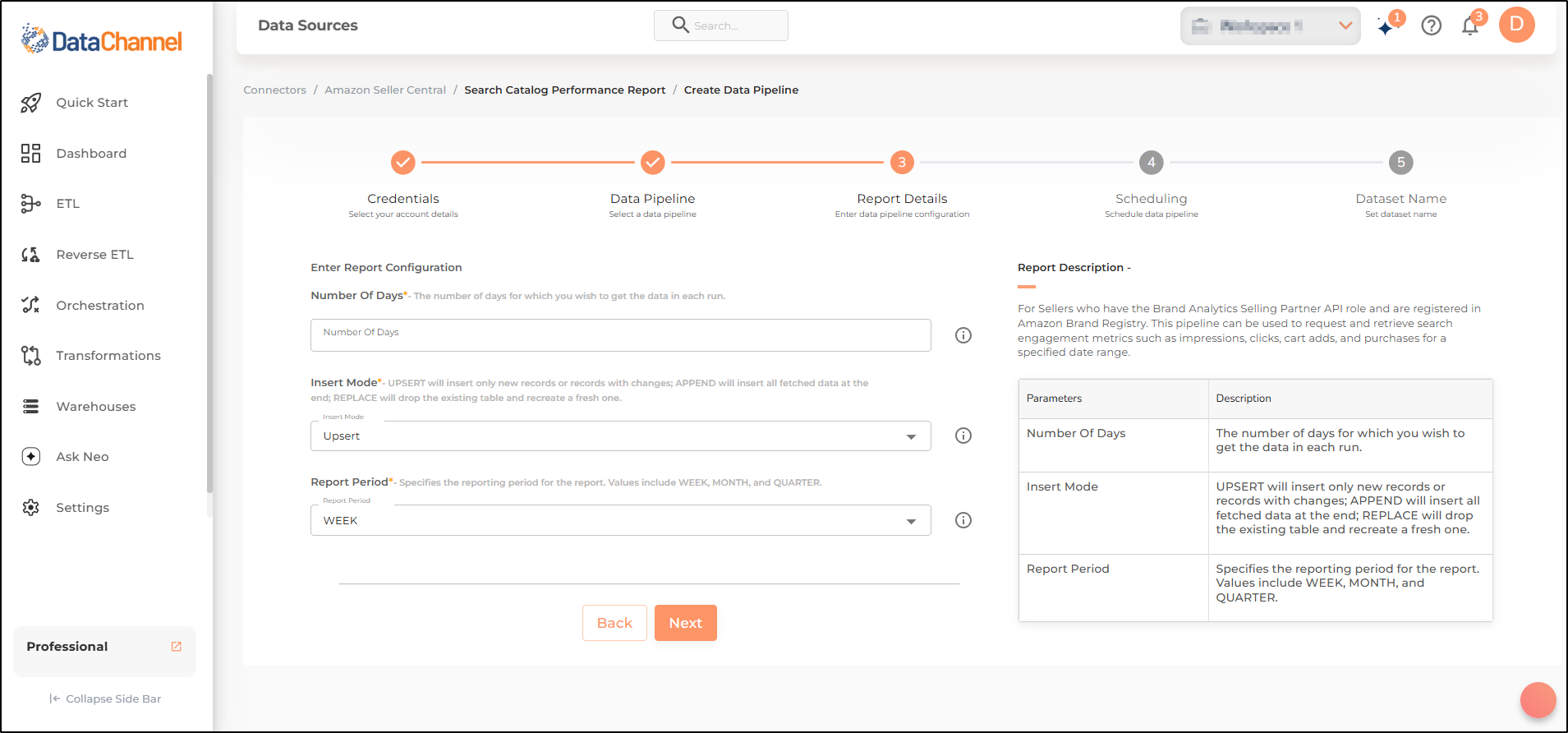
Task: Click Enter Report Configuration heading
Action: click(386, 268)
